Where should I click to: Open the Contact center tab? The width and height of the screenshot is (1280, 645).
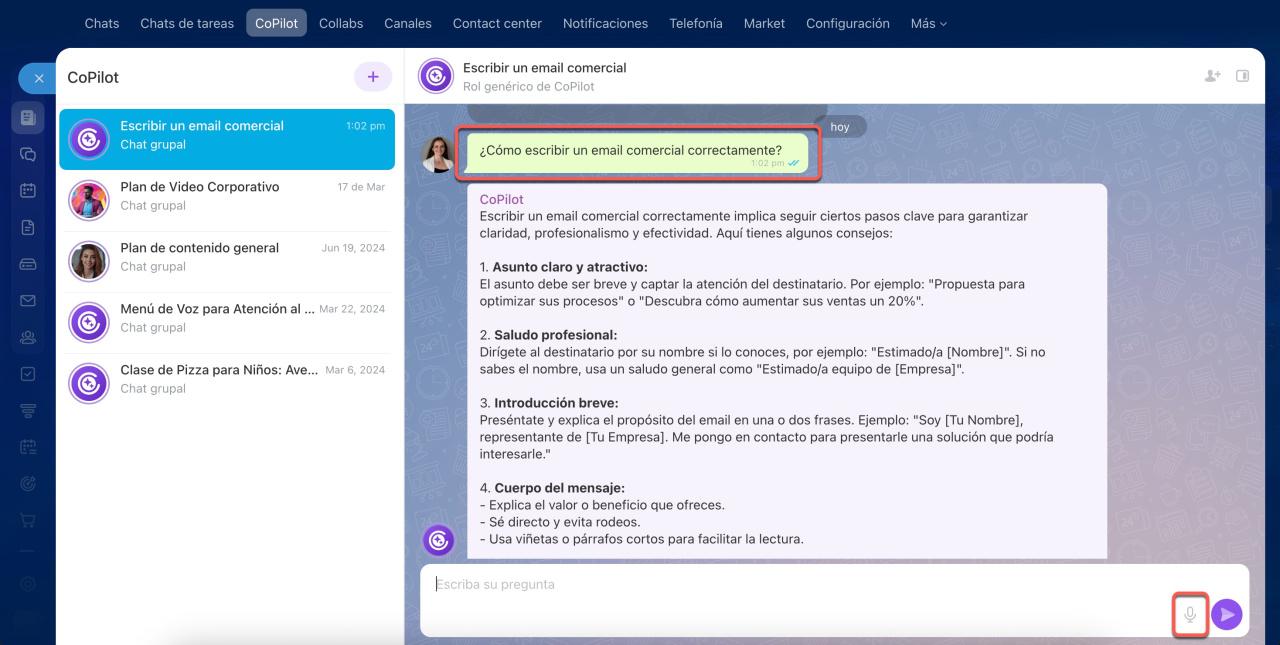pyautogui.click(x=497, y=23)
